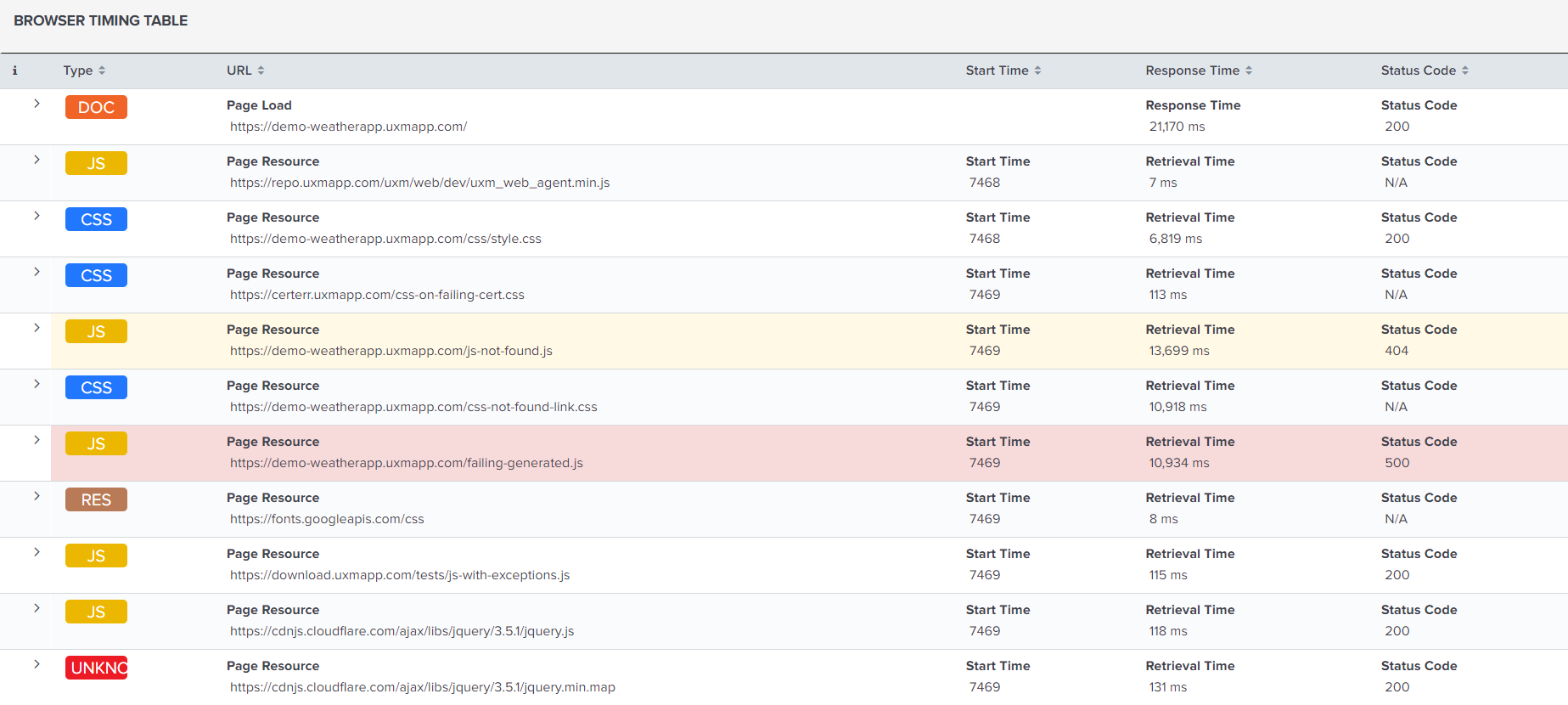
Task: Expand the js-not-found.js 404 row
Action: tap(37, 328)
